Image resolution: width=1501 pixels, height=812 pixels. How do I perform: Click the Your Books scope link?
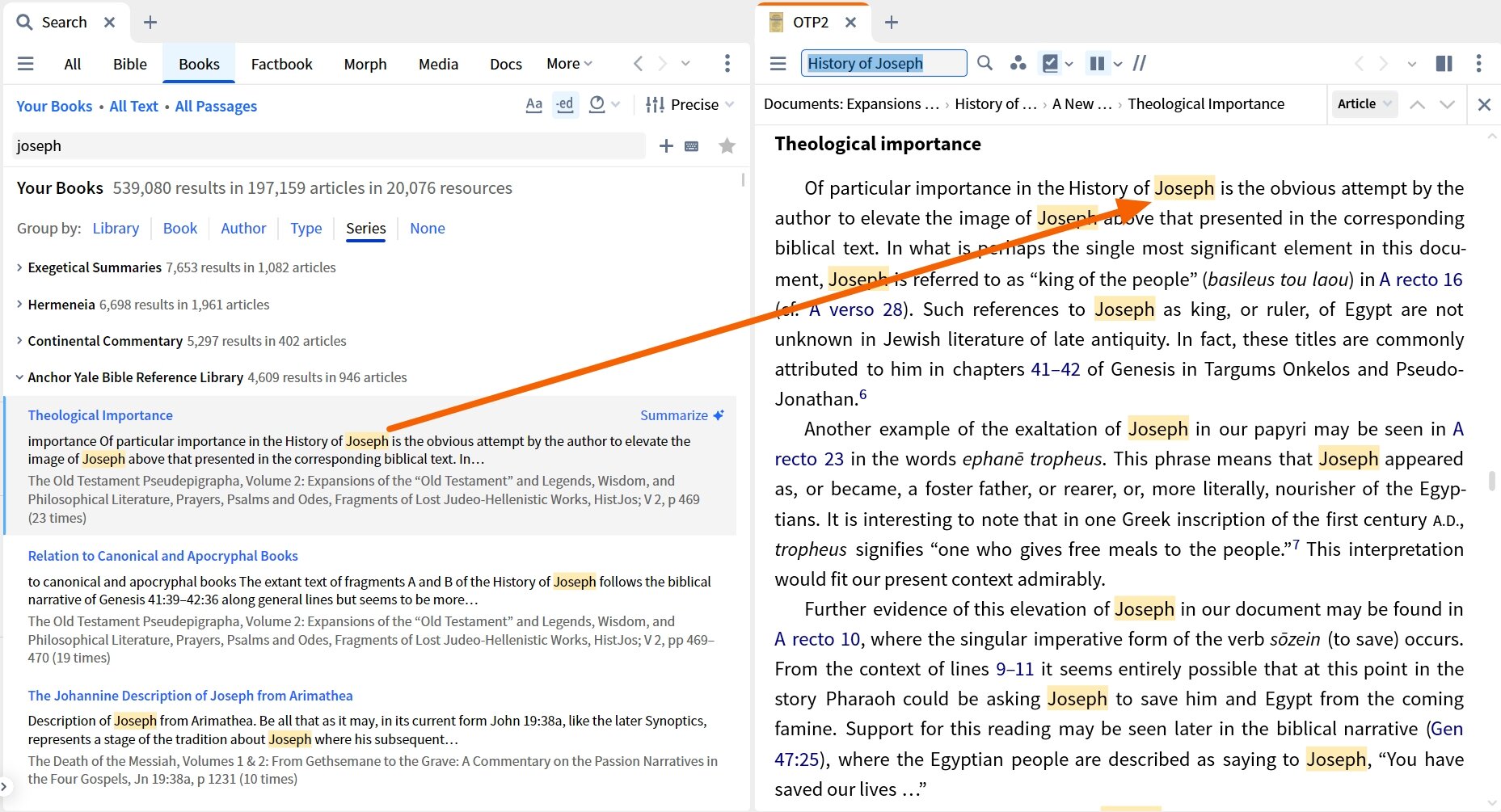[x=54, y=107]
